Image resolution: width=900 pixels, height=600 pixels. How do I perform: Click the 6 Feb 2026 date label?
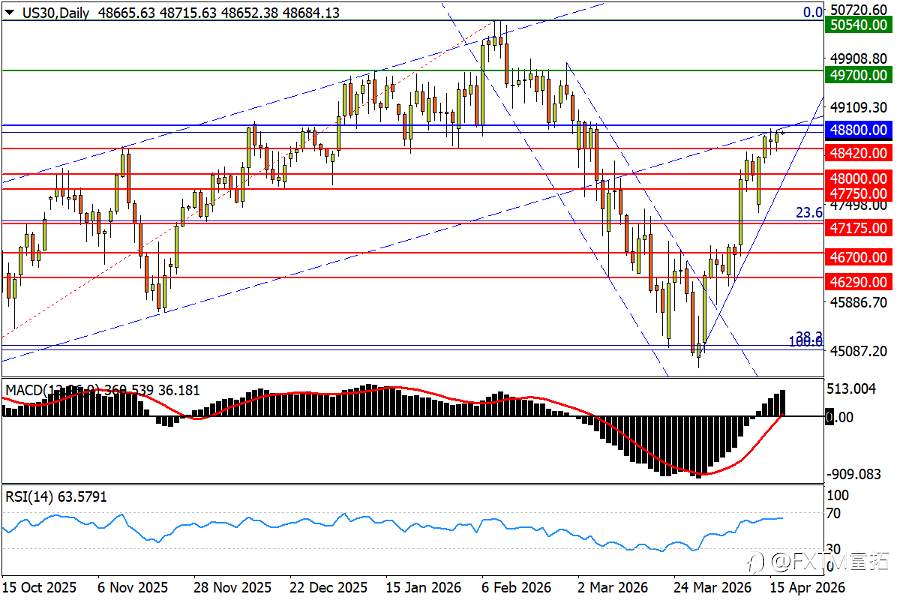click(517, 587)
